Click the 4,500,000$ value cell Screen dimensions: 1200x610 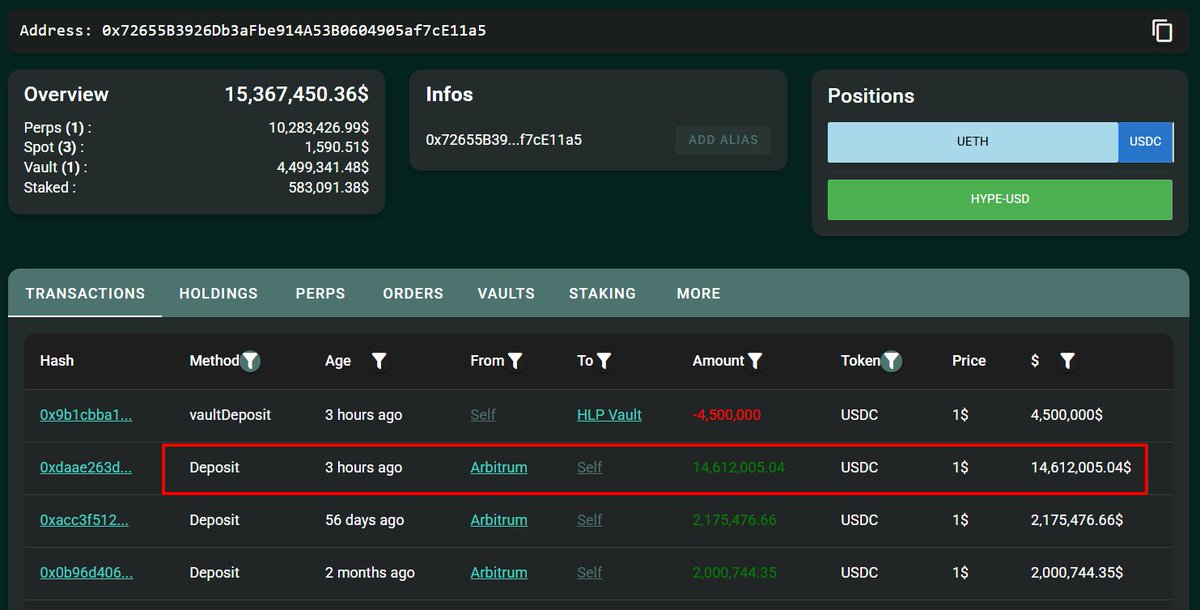point(1067,415)
